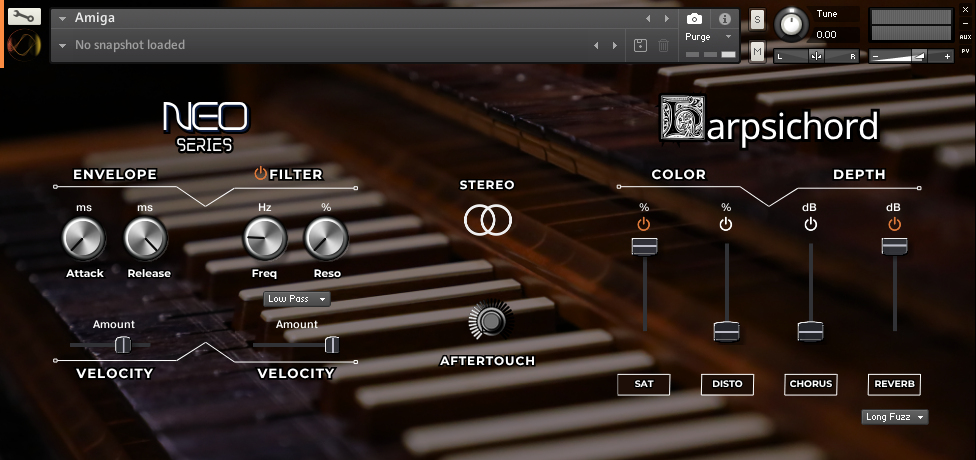The image size is (976, 460).
Task: Click the camera snapshot view icon
Action: pyautogui.click(x=694, y=19)
